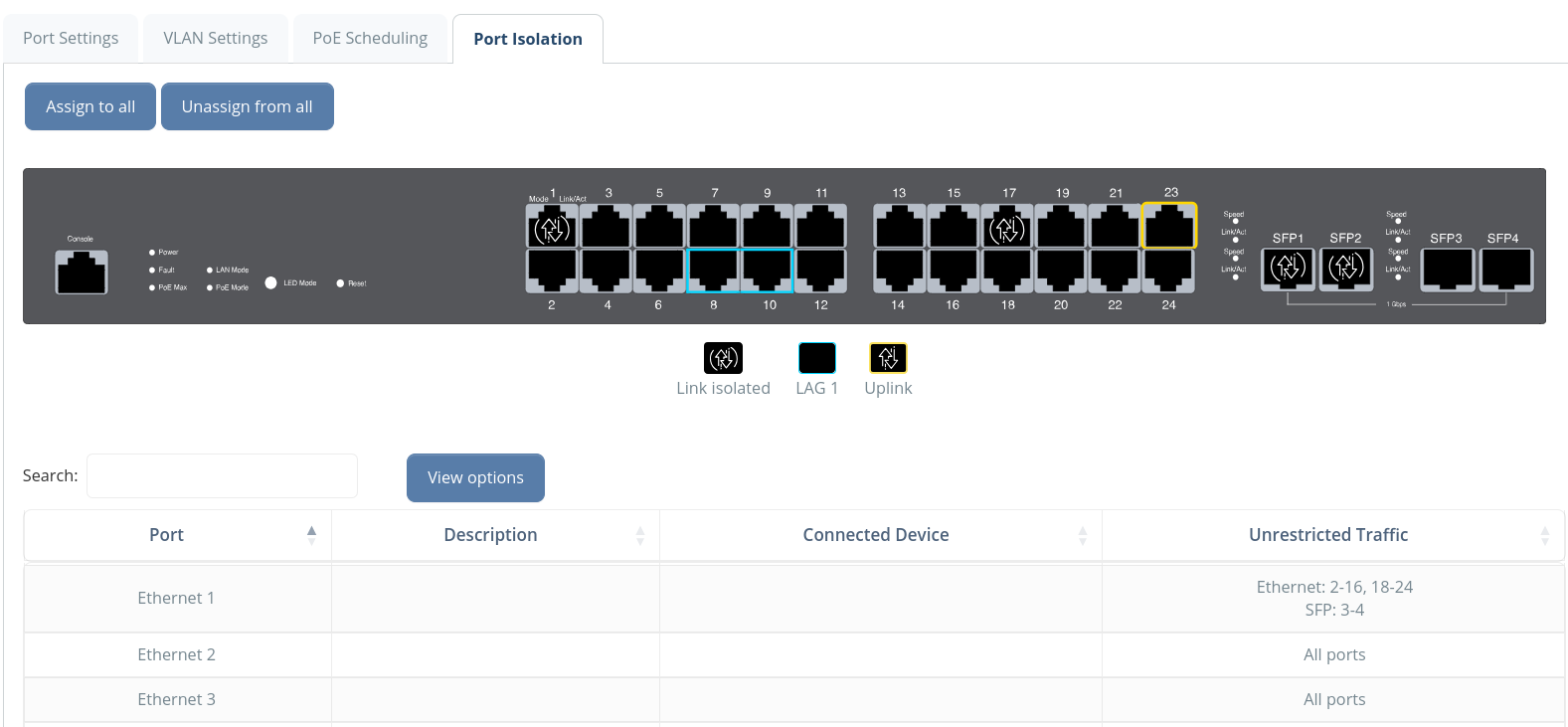Click the LED Mode button on switch
Screen dimensions: 1568x727
click(270, 283)
